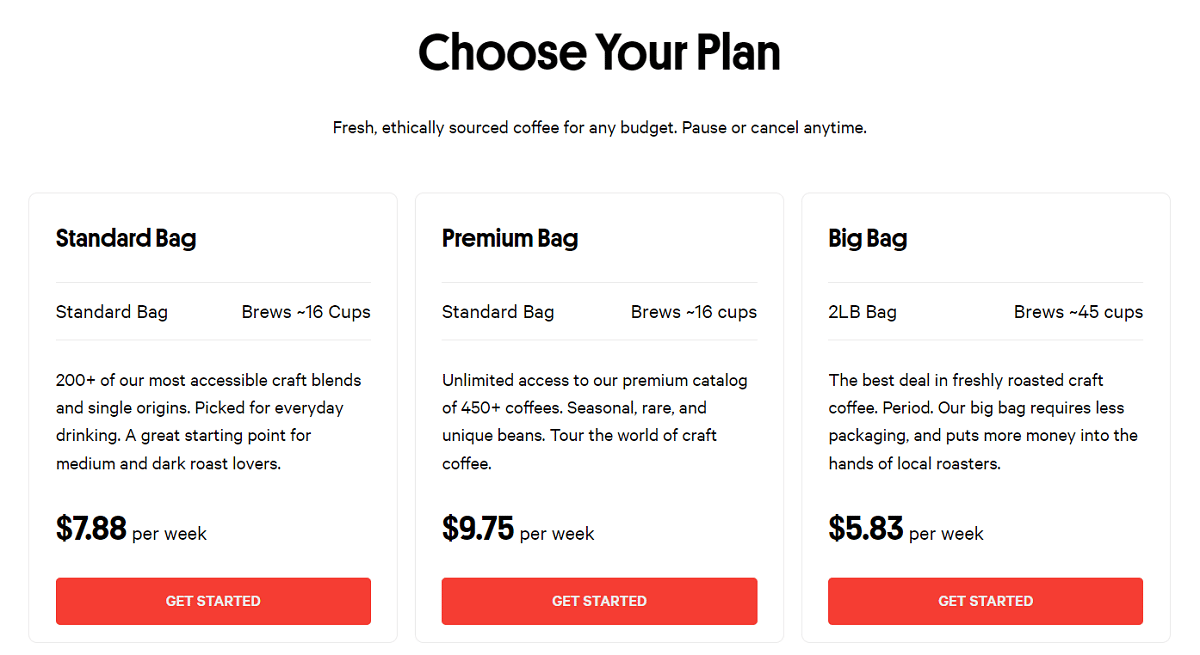Click the "200+ of our most accessible" description
The image size is (1200, 655).
pyautogui.click(x=208, y=422)
